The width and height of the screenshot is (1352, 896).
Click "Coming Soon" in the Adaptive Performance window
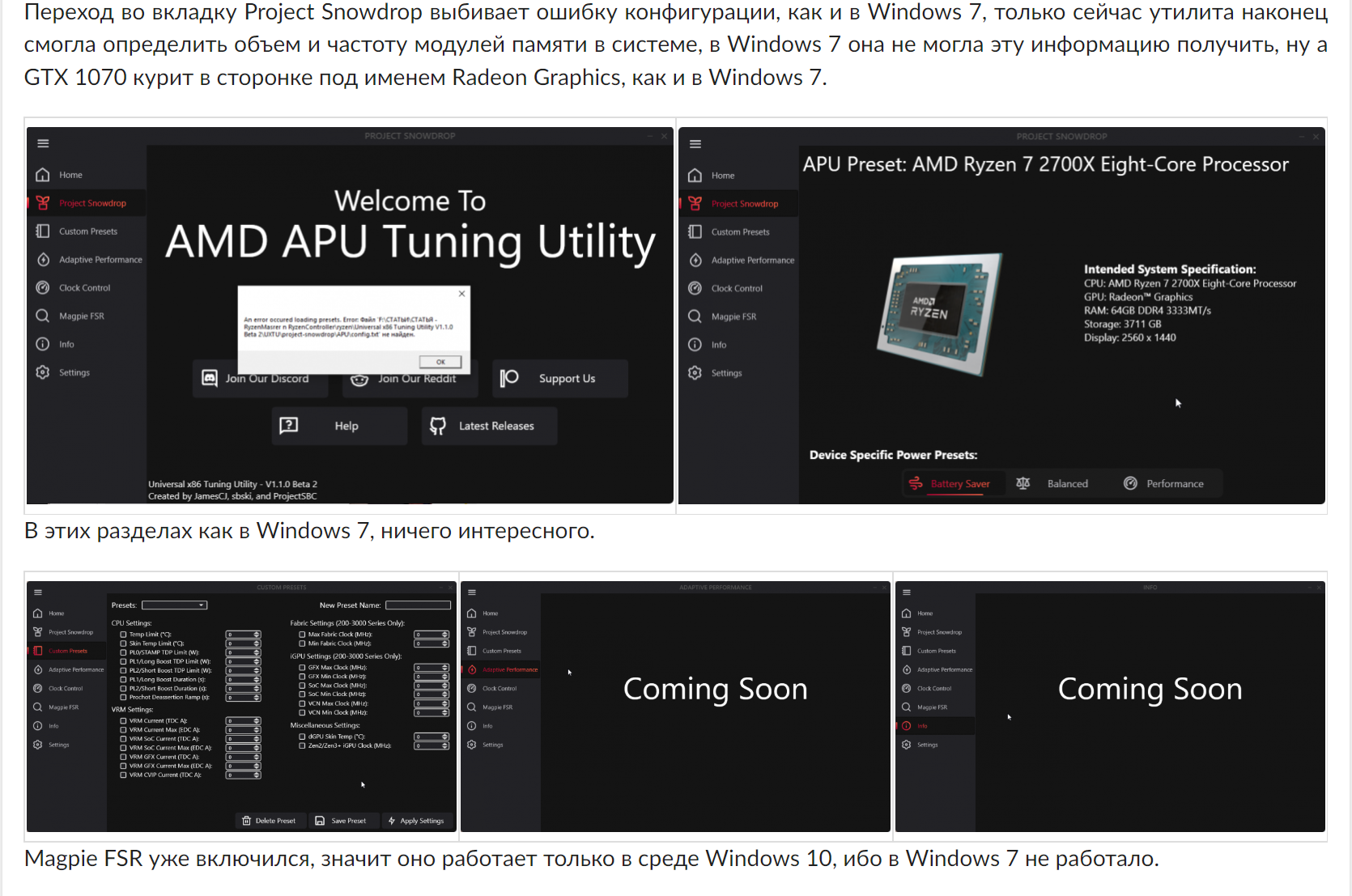716,689
